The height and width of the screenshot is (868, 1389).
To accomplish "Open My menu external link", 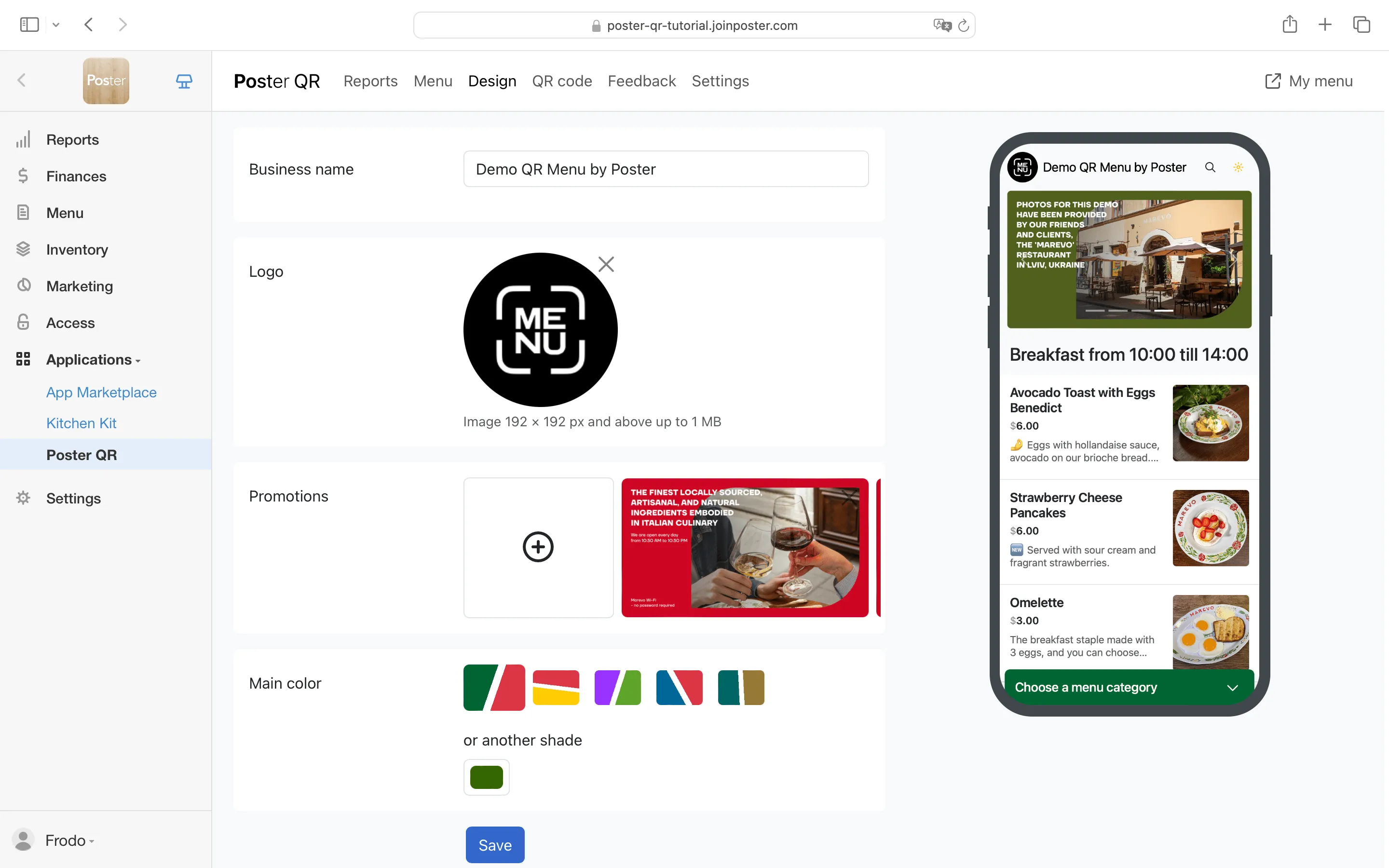I will pyautogui.click(x=1308, y=81).
